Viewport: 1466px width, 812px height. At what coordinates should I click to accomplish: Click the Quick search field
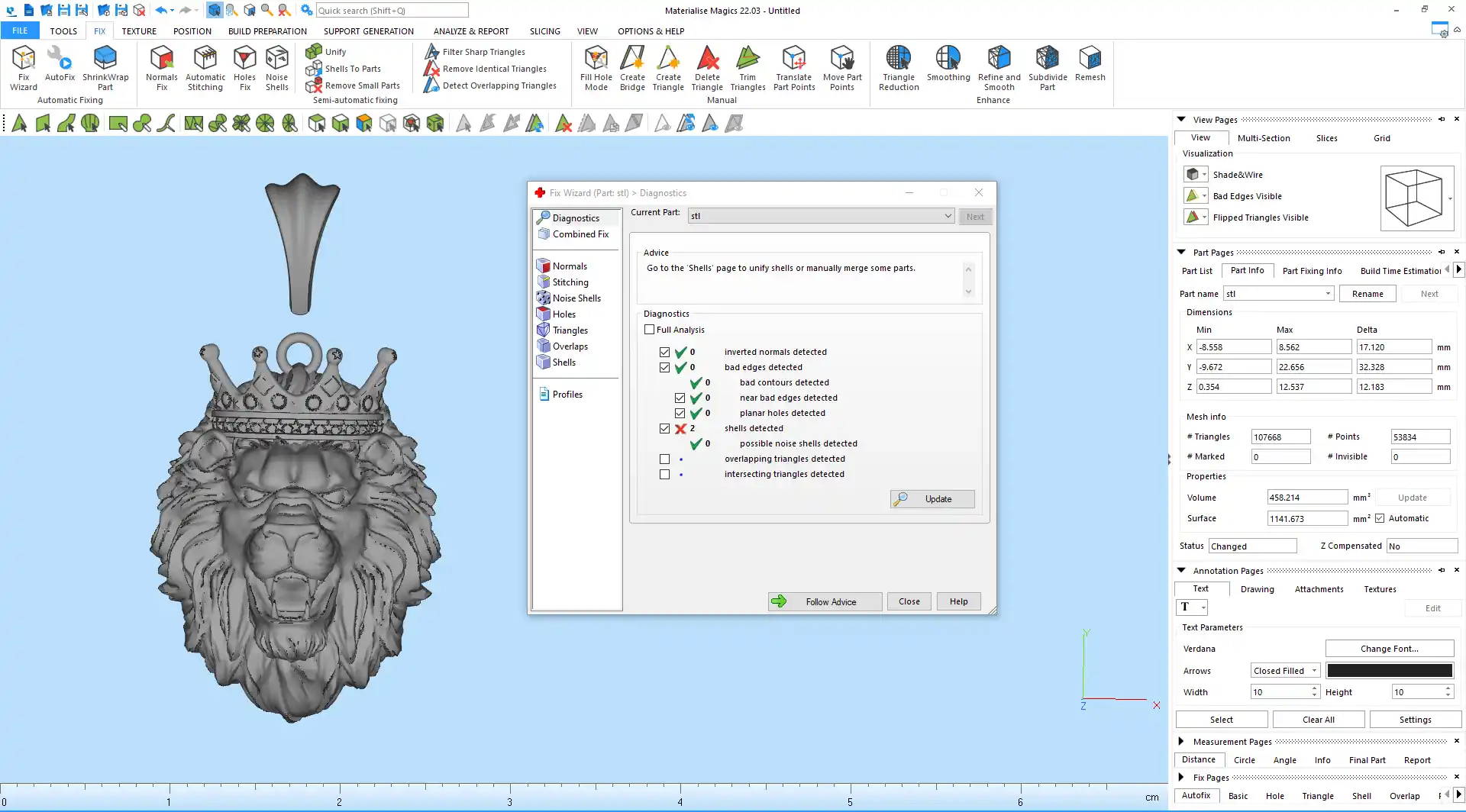(392, 10)
